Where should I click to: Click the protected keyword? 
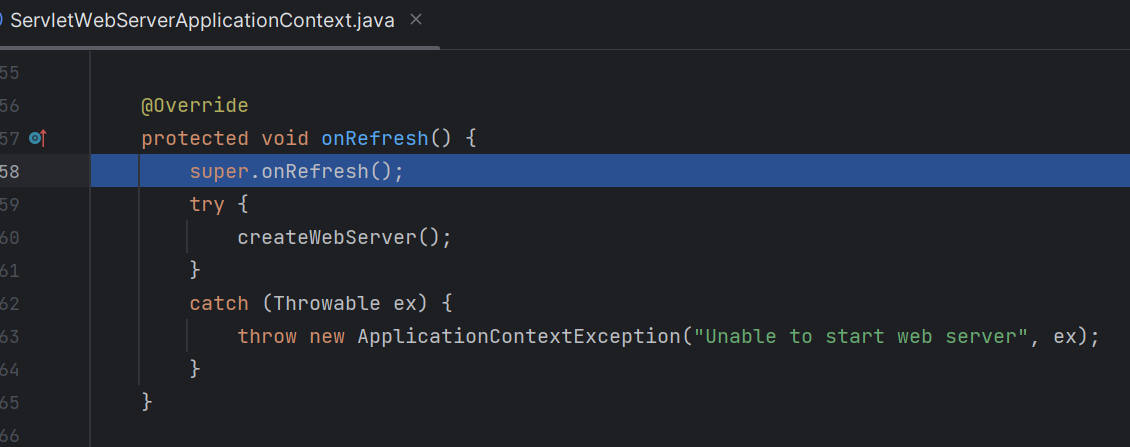195,138
